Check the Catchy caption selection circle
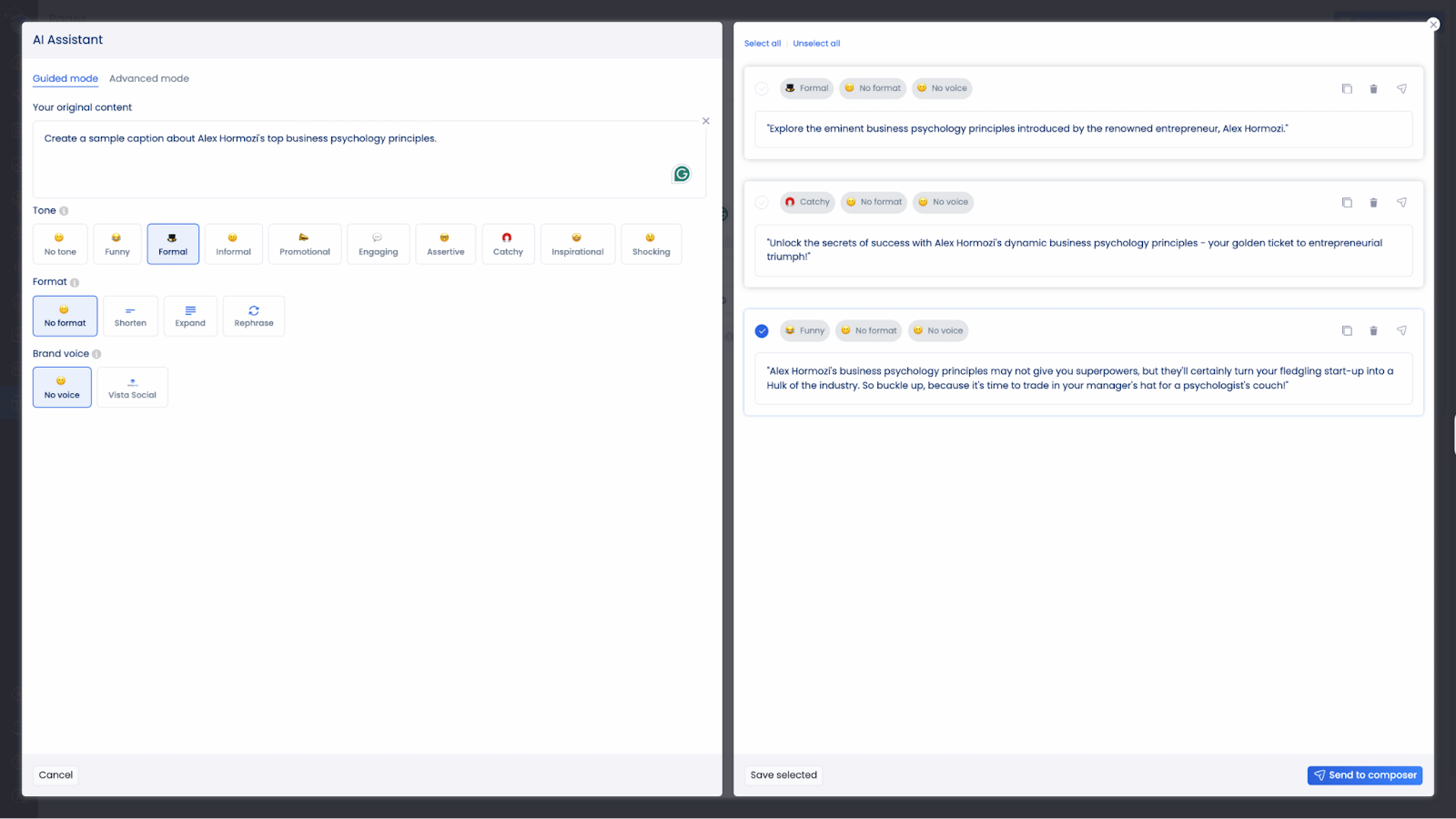The height and width of the screenshot is (819, 1456). (x=762, y=202)
